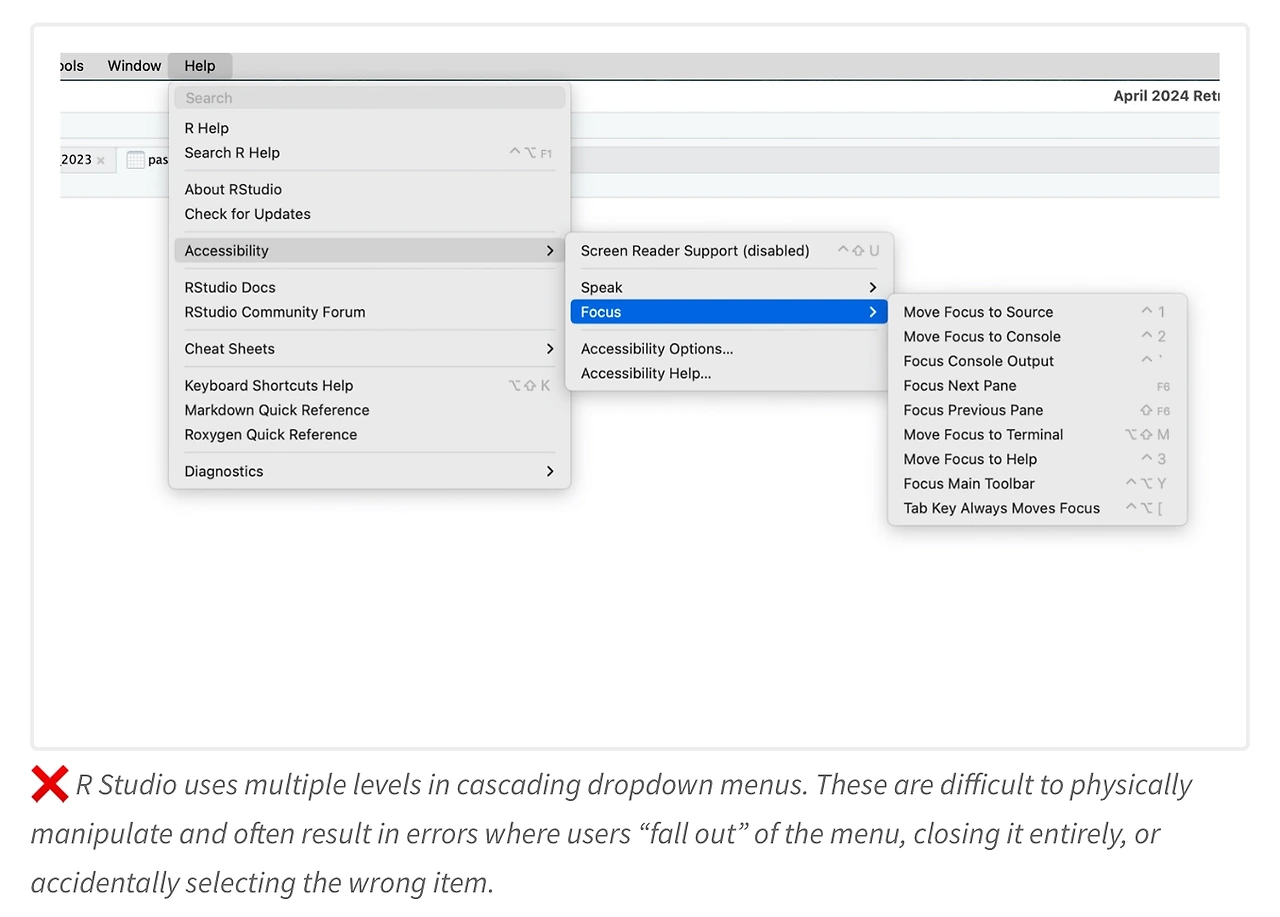
Task: Choose Focus Next Pane
Action: tap(1037, 386)
